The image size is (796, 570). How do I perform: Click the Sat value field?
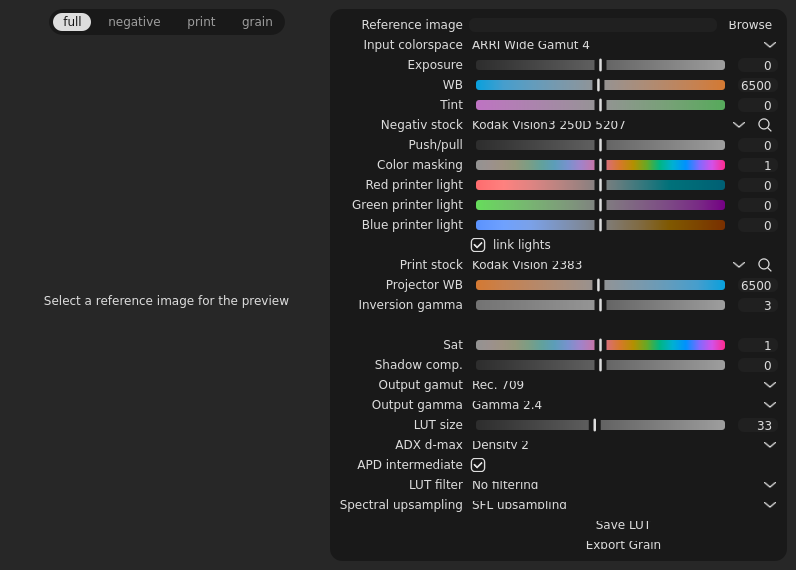756,346
